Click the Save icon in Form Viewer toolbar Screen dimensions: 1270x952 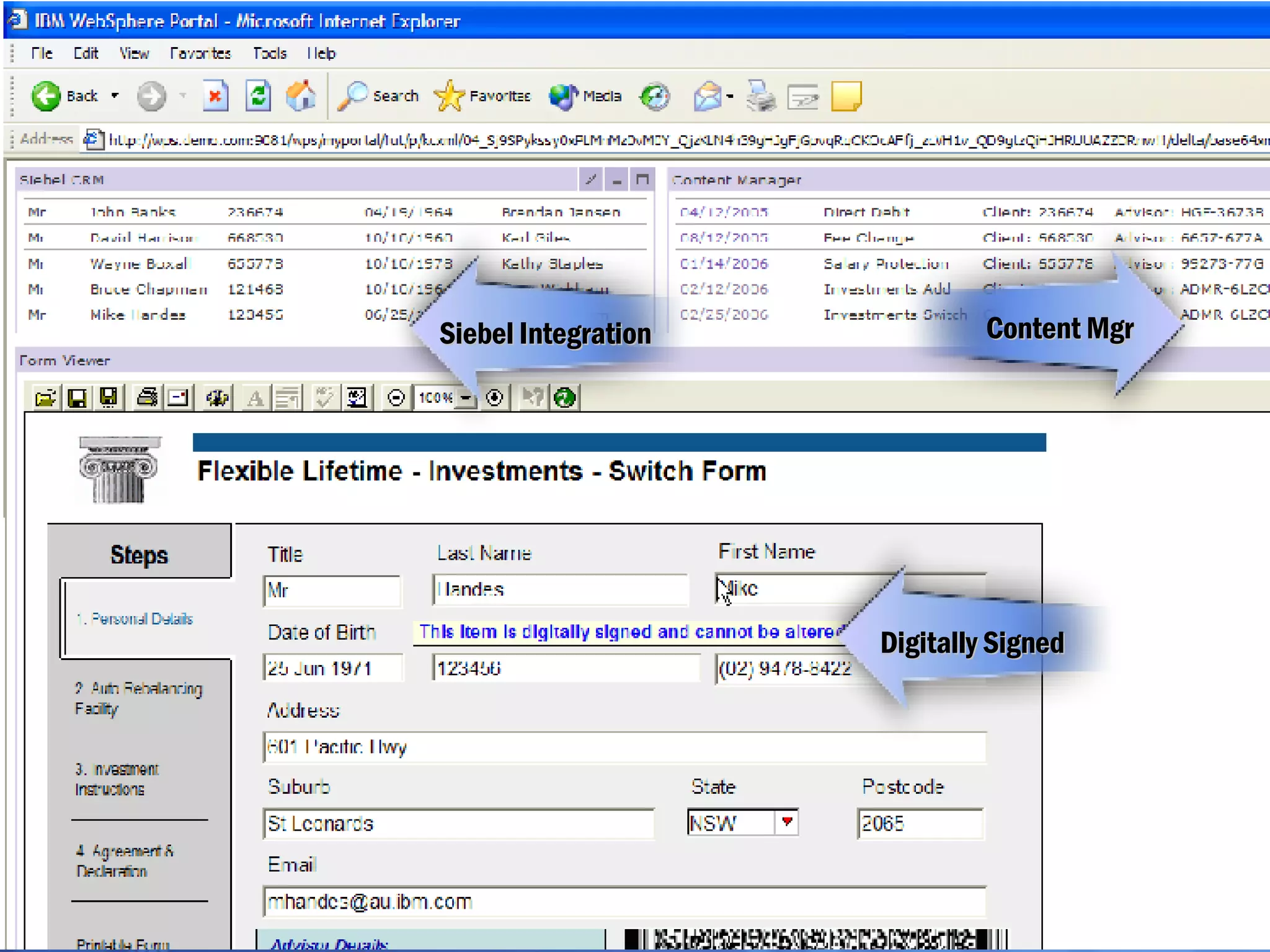77,397
